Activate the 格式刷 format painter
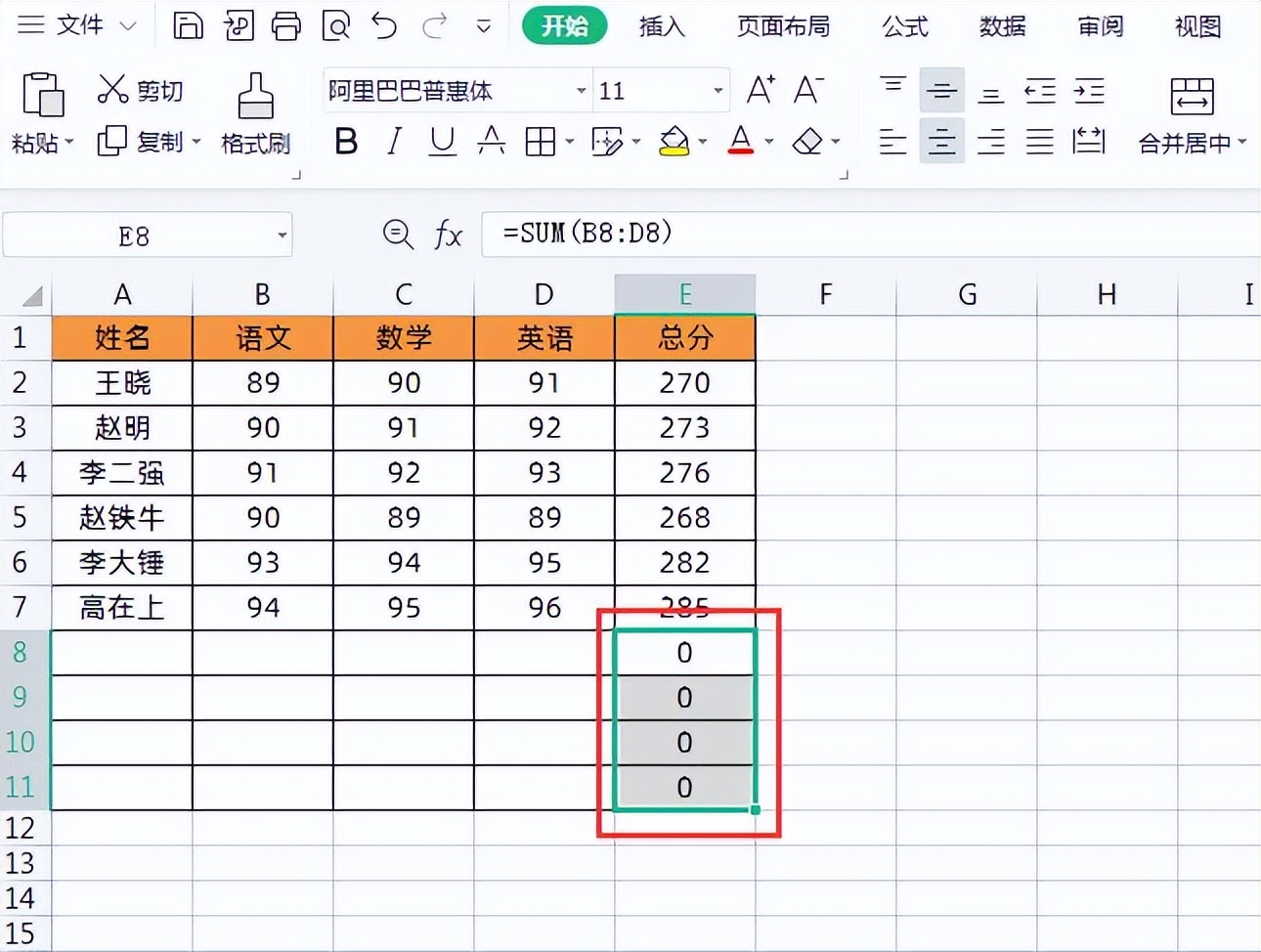 [256, 114]
